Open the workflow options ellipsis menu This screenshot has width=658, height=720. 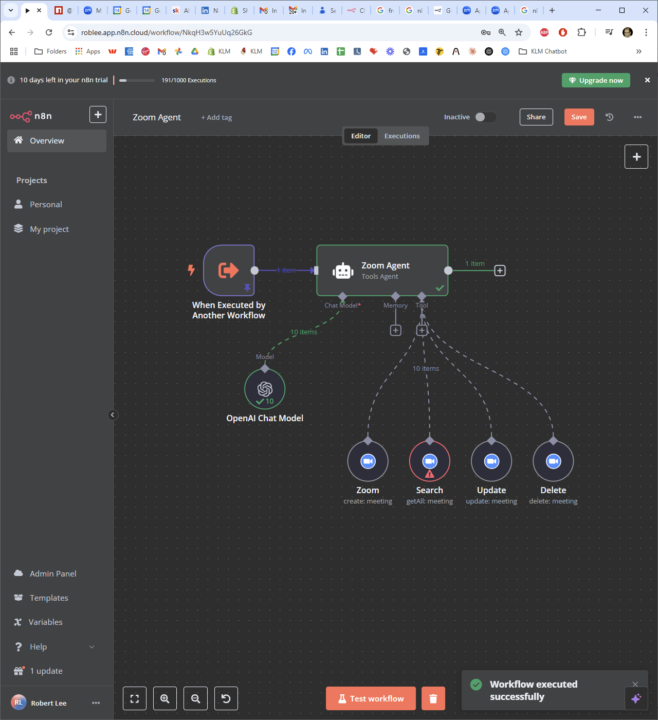coord(637,117)
